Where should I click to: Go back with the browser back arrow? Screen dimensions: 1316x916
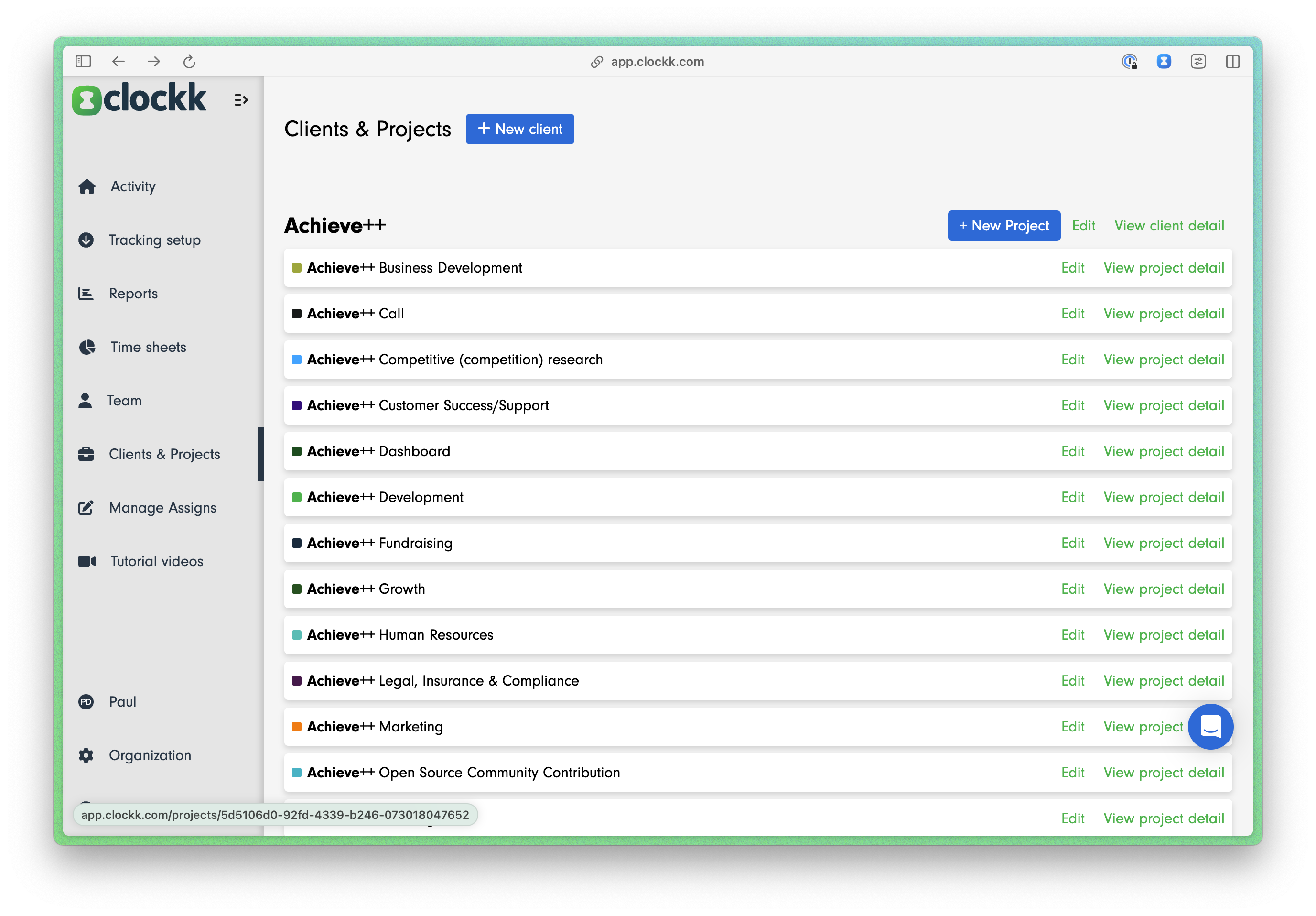(x=118, y=61)
